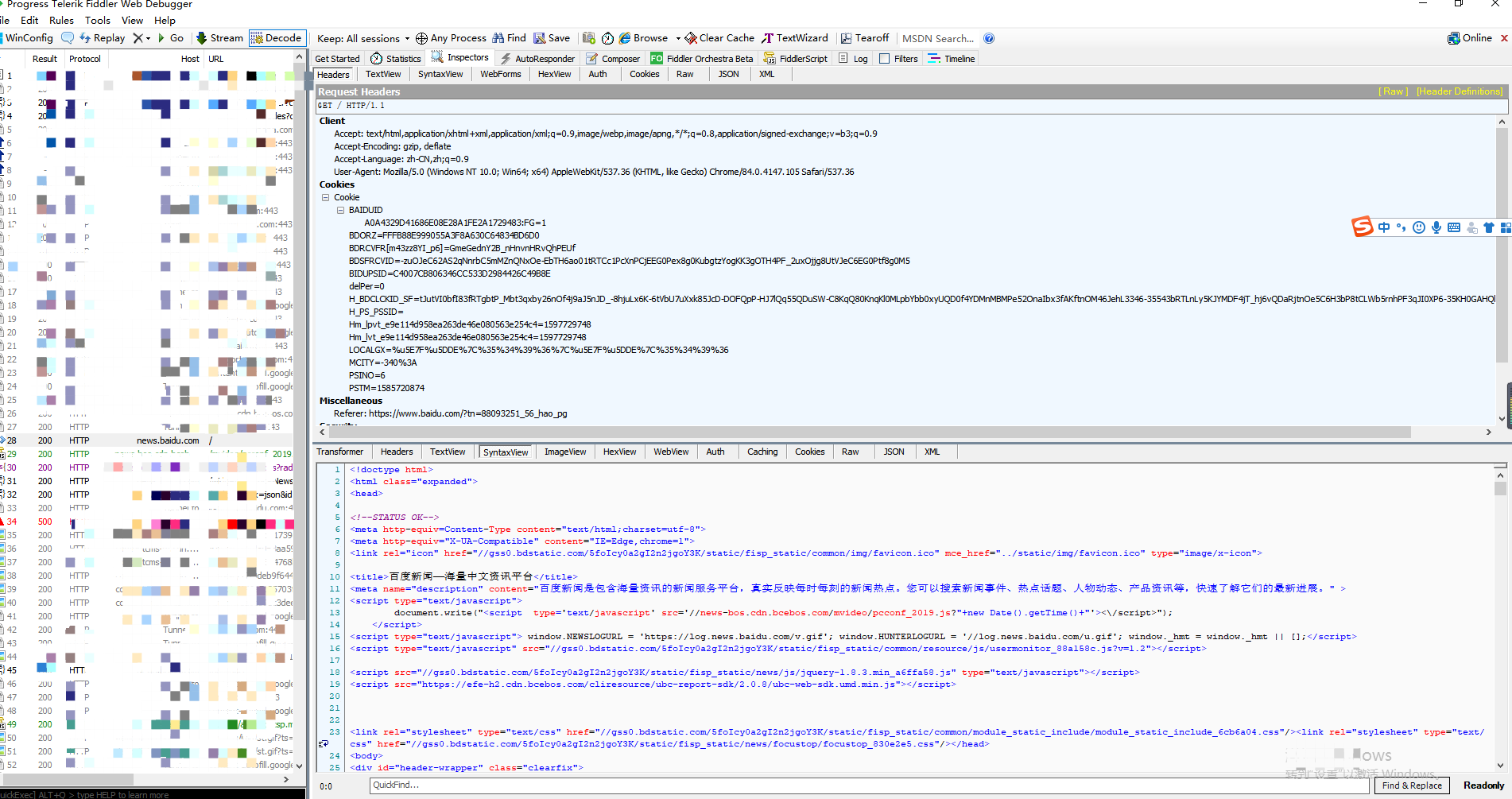Open the Remove sessions dropdown arrow
Screen dimensions: 1512x799
pyautogui.click(x=148, y=38)
